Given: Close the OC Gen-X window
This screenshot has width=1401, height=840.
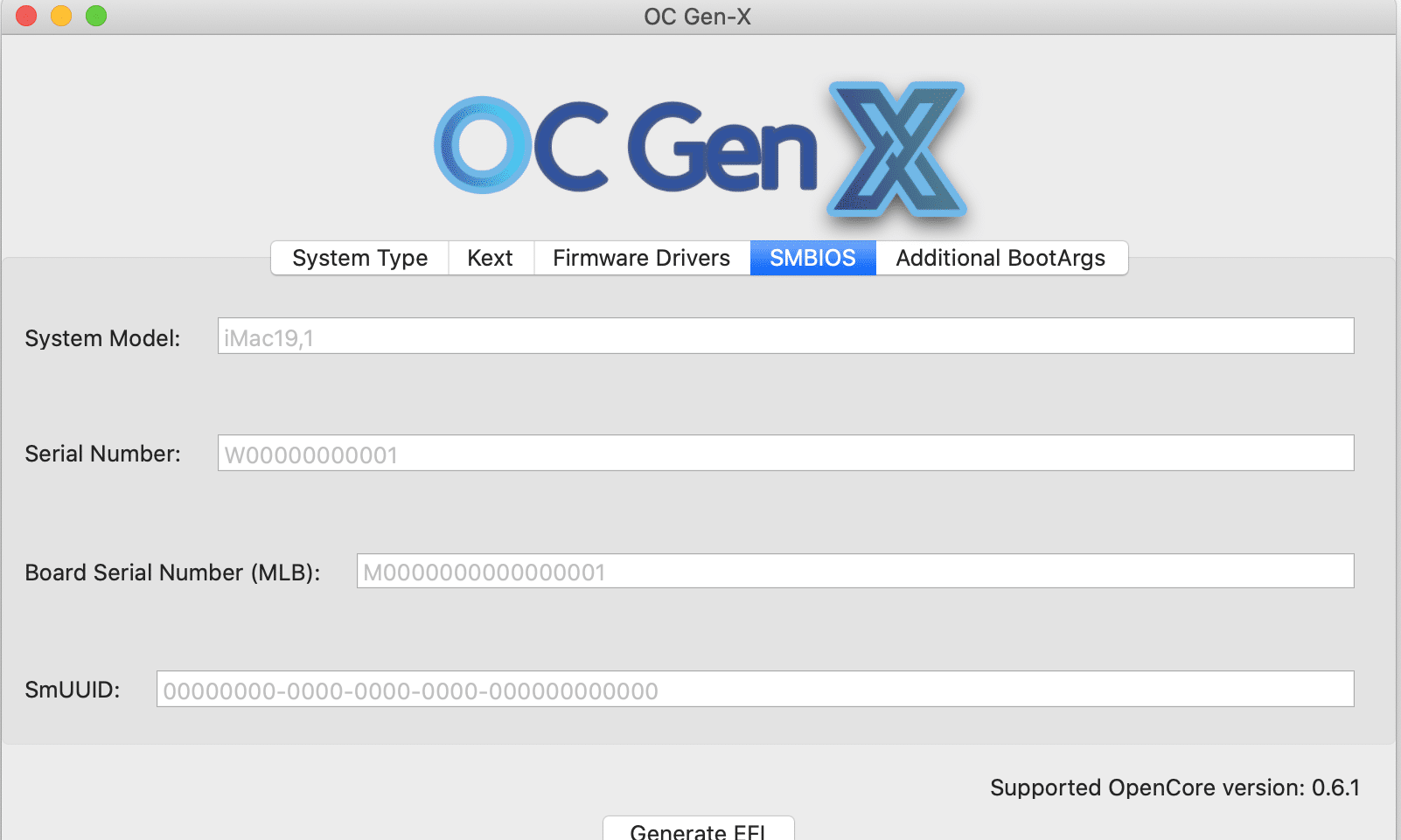Looking at the screenshot, I should pos(26,16).
